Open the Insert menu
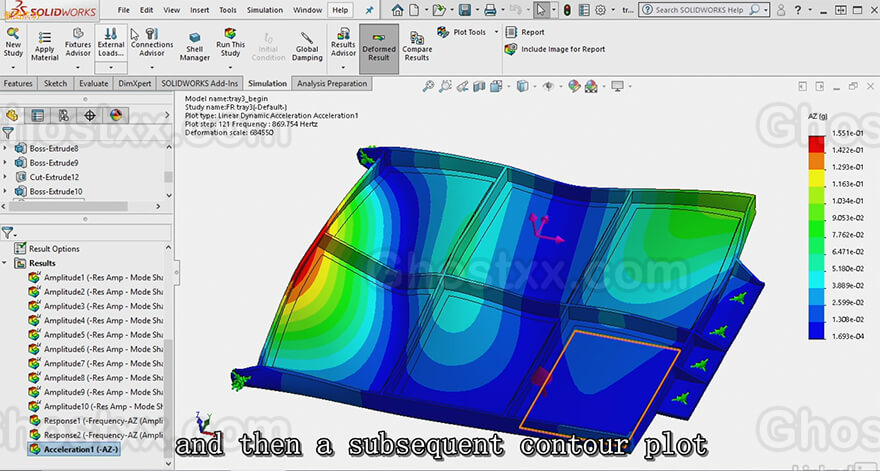The height and width of the screenshot is (471, 880). [200, 10]
